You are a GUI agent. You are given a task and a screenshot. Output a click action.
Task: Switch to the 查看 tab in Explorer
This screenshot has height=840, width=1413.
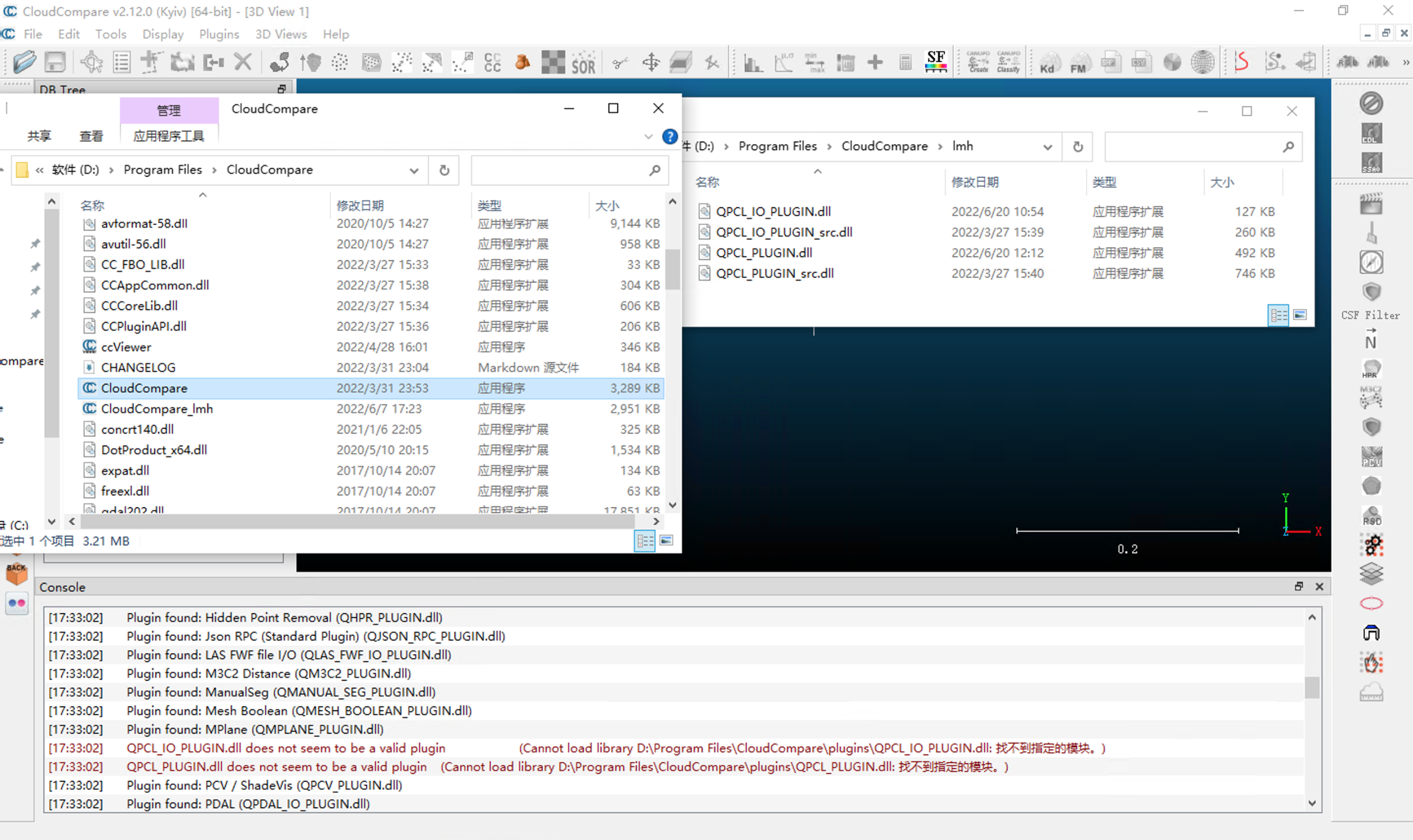[91, 136]
